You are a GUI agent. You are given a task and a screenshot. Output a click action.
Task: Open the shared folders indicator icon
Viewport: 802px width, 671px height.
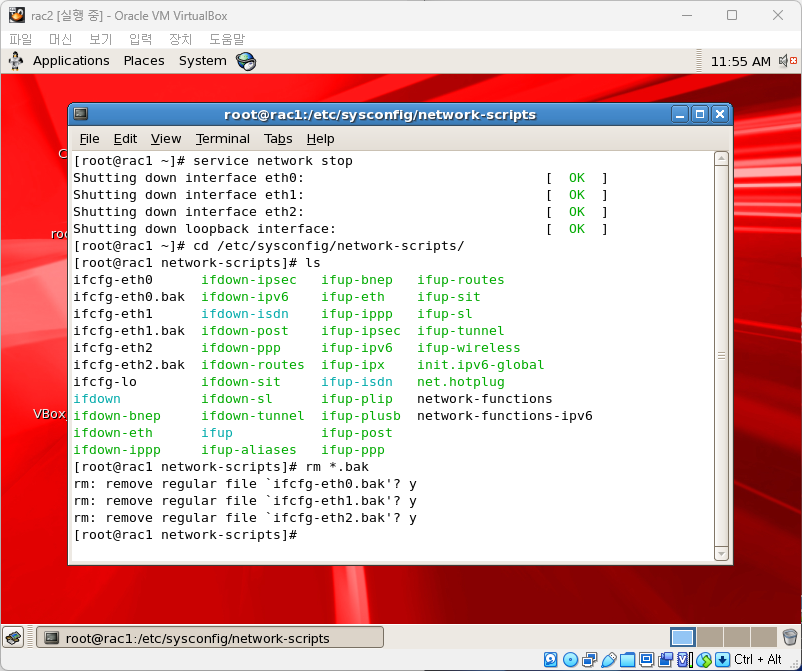pyautogui.click(x=628, y=660)
